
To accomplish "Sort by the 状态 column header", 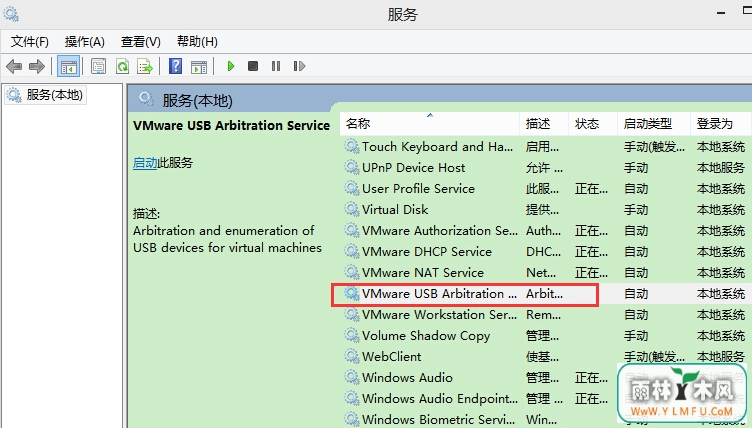I will pyautogui.click(x=593, y=124).
